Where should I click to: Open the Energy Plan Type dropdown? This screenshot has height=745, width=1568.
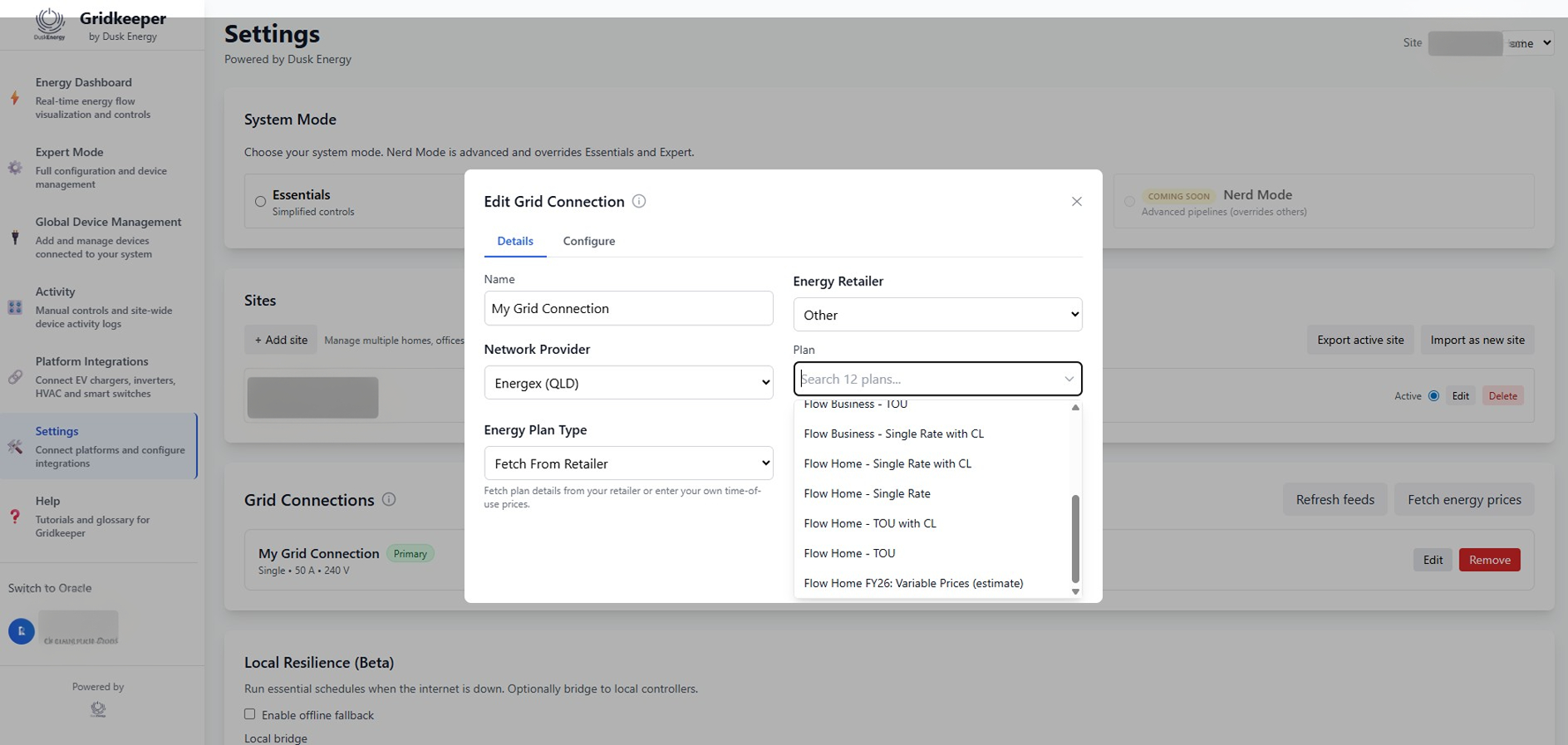tap(628, 463)
